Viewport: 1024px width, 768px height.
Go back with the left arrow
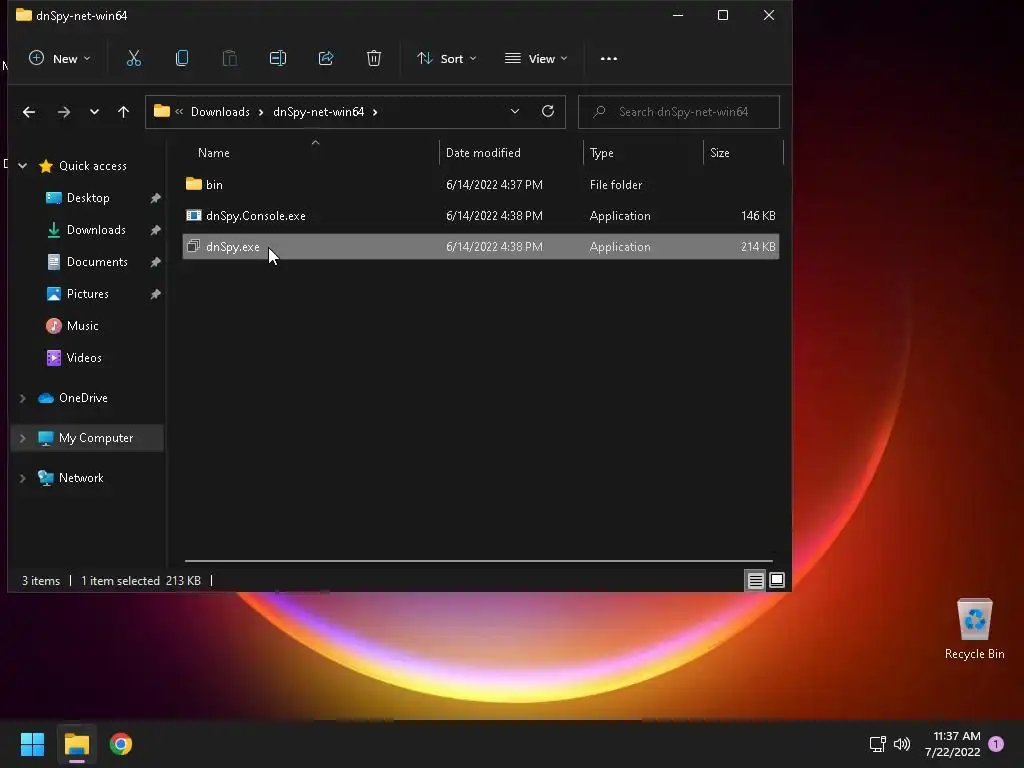coord(29,112)
